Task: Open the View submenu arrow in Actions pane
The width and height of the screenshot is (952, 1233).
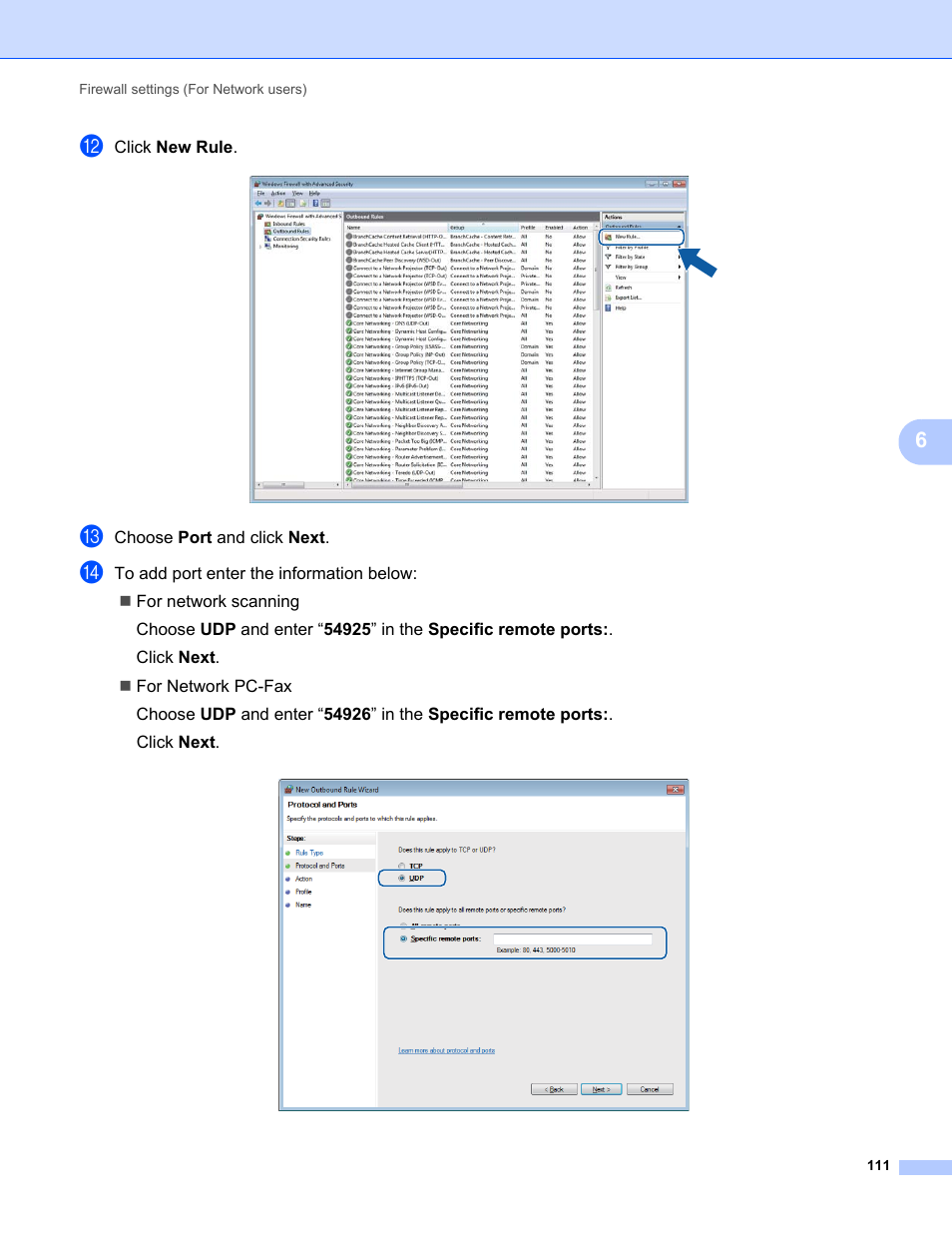Action: 680,278
